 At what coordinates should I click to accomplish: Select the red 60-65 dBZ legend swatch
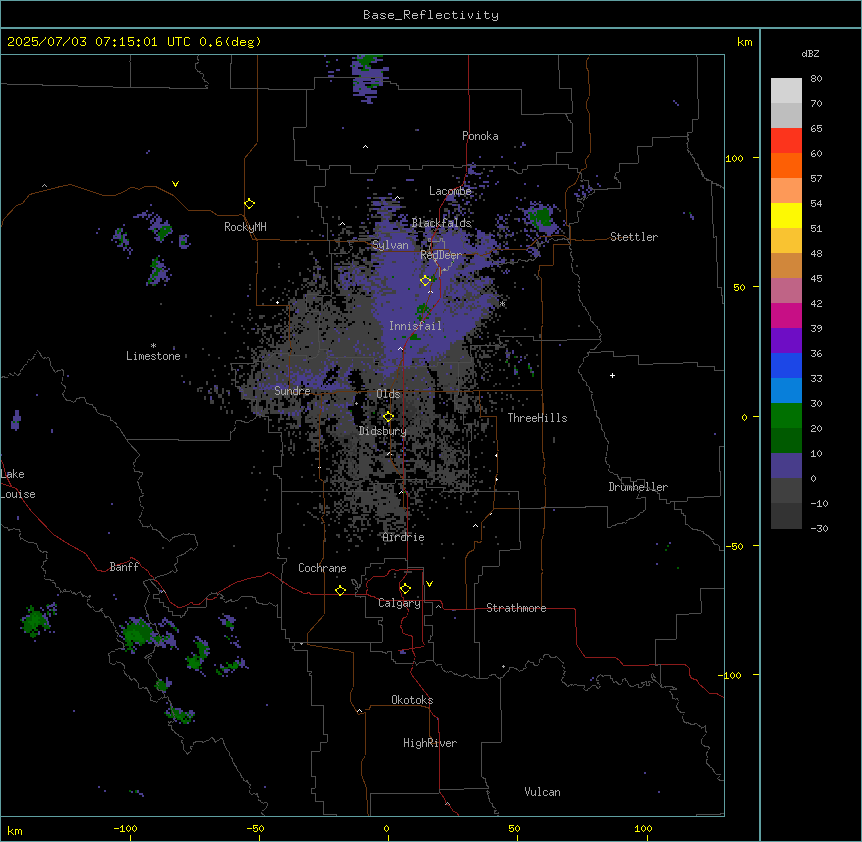click(786, 141)
